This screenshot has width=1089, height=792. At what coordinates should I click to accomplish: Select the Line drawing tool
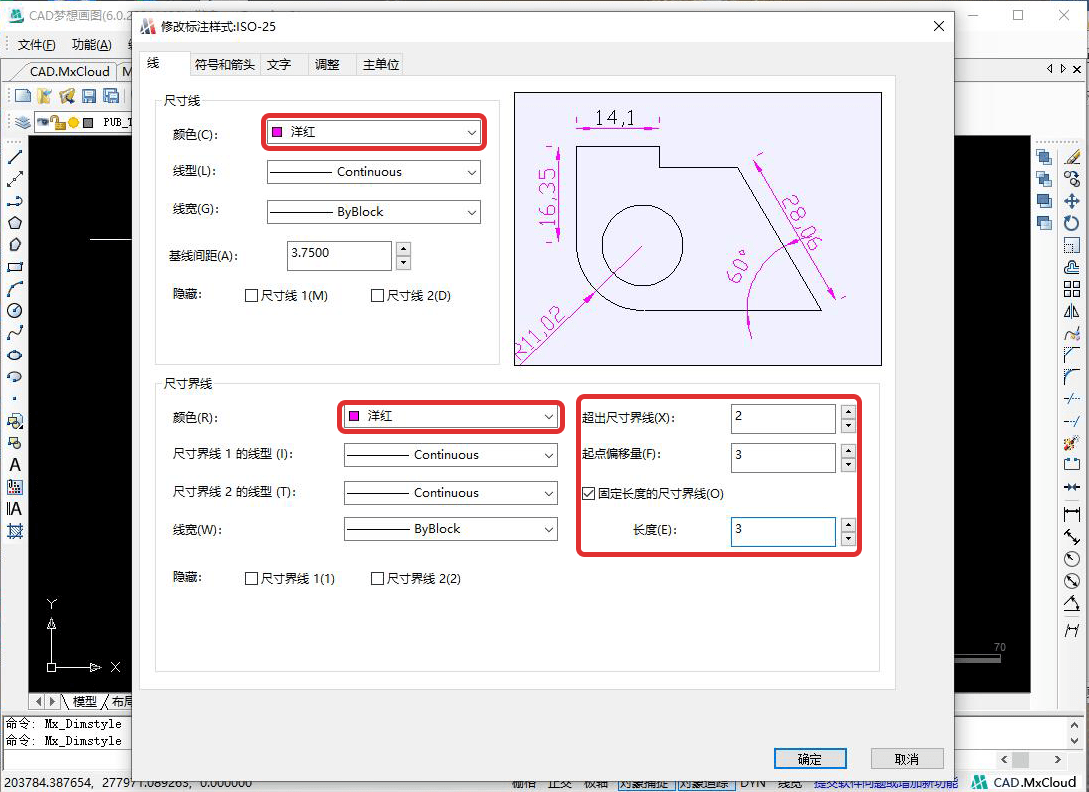pos(15,157)
